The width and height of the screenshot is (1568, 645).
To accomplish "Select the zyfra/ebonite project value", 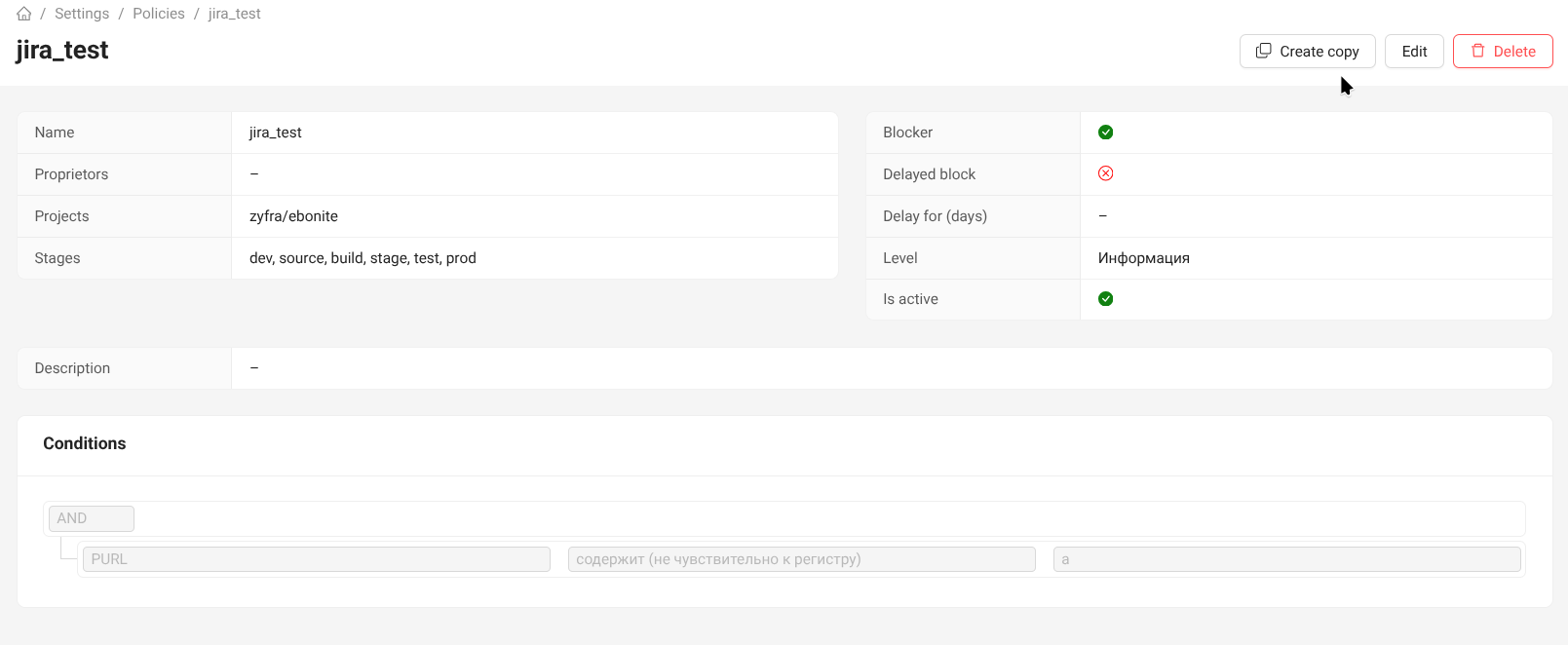I will tap(293, 216).
